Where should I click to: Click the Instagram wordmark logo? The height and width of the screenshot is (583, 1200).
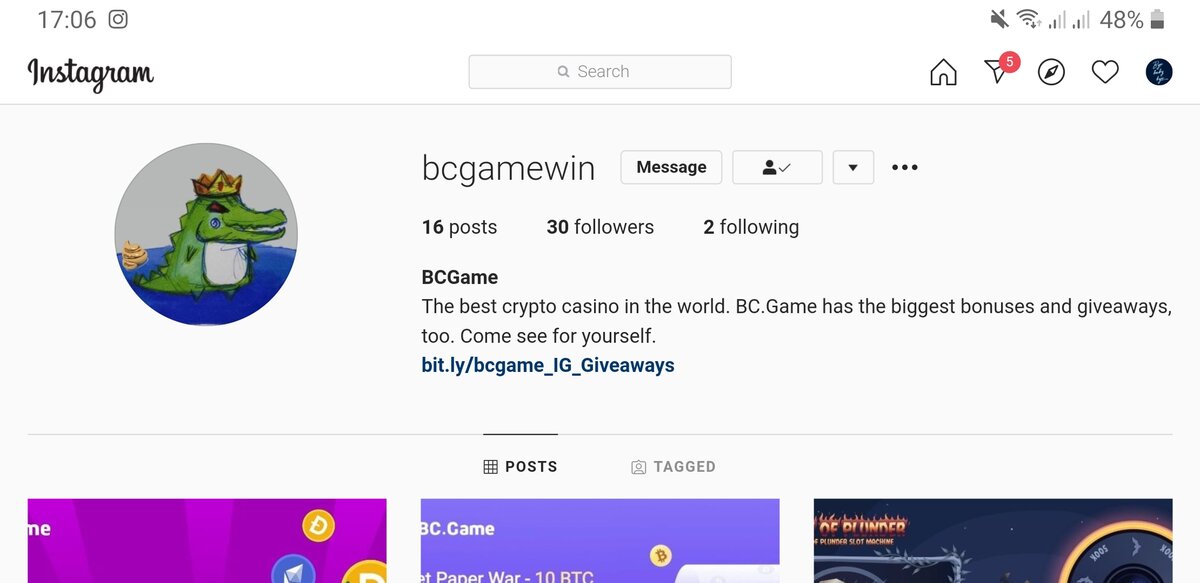(91, 74)
